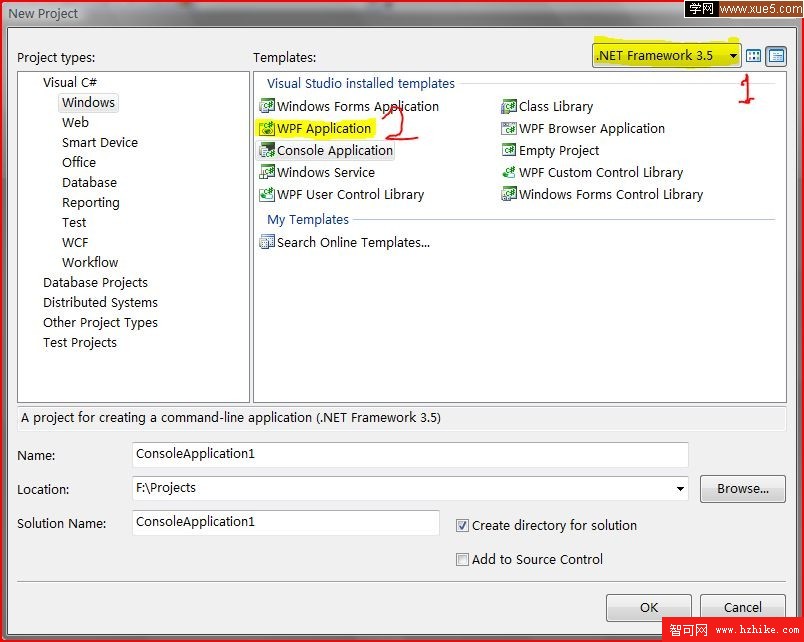Select Test under Visual C#
The height and width of the screenshot is (642, 804).
pyautogui.click(x=74, y=223)
